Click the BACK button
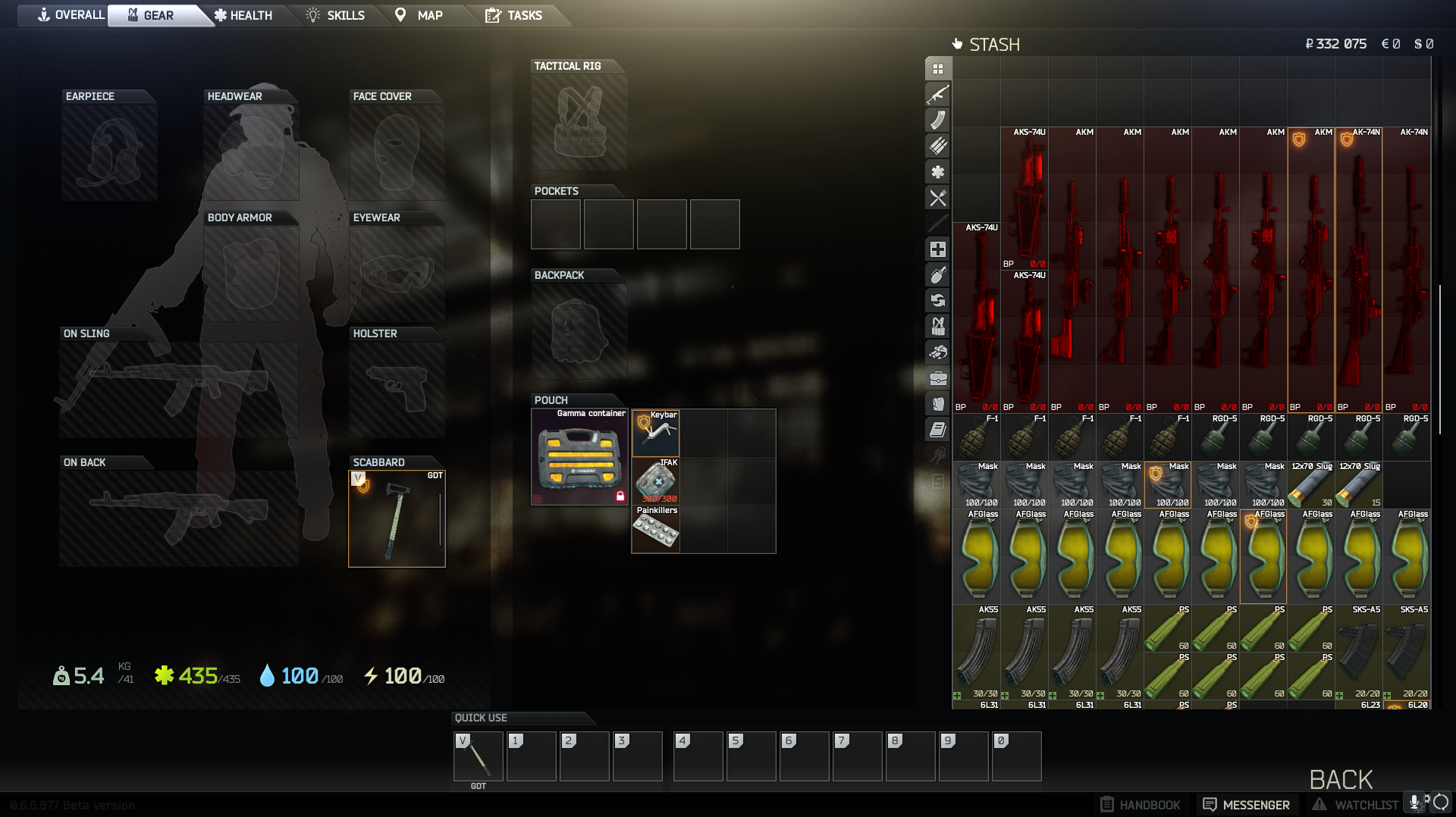1456x817 pixels. [1341, 779]
